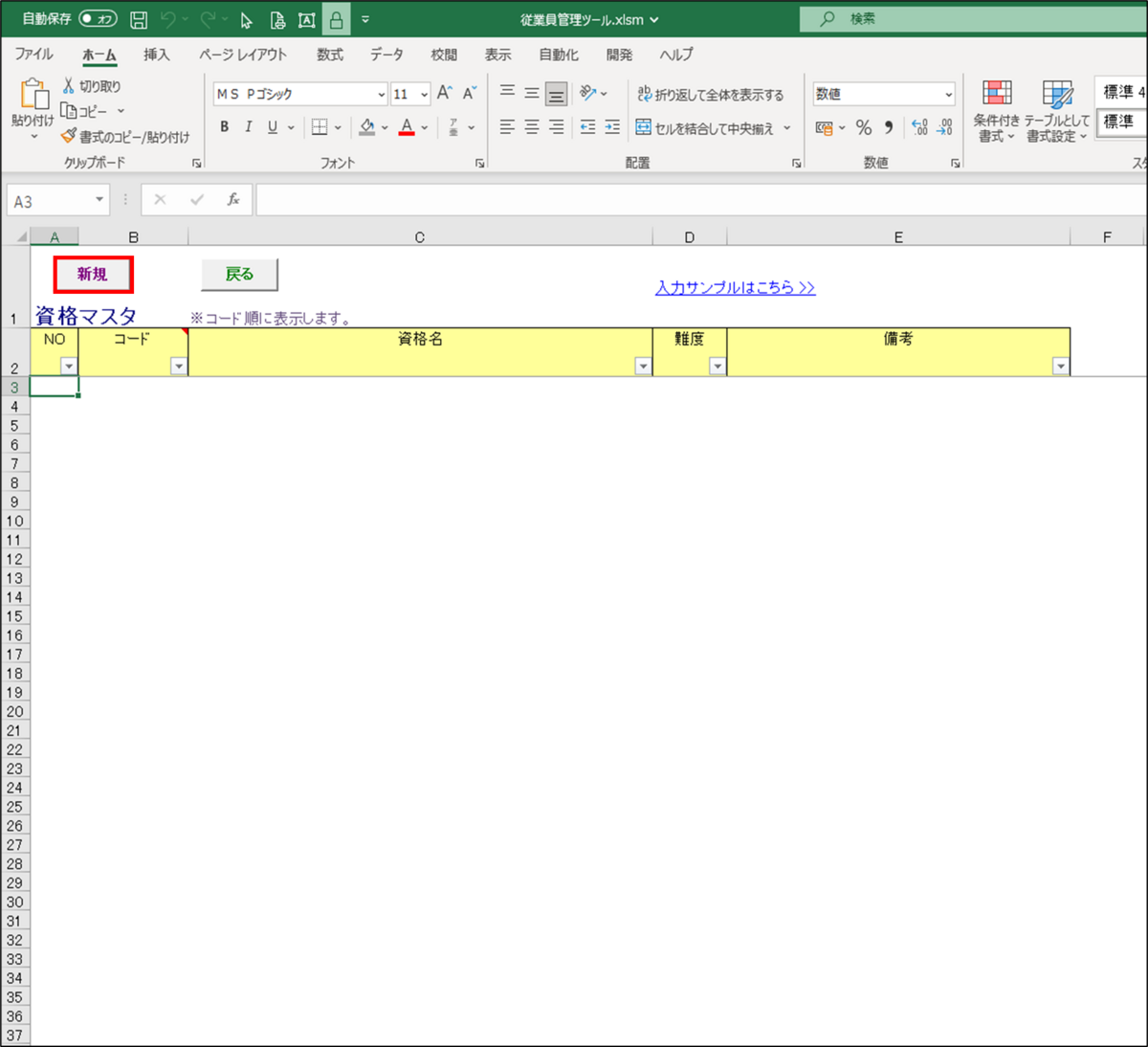Open the NO column filter dropdown
Viewport: 1148px width, 1047px height.
tap(69, 367)
